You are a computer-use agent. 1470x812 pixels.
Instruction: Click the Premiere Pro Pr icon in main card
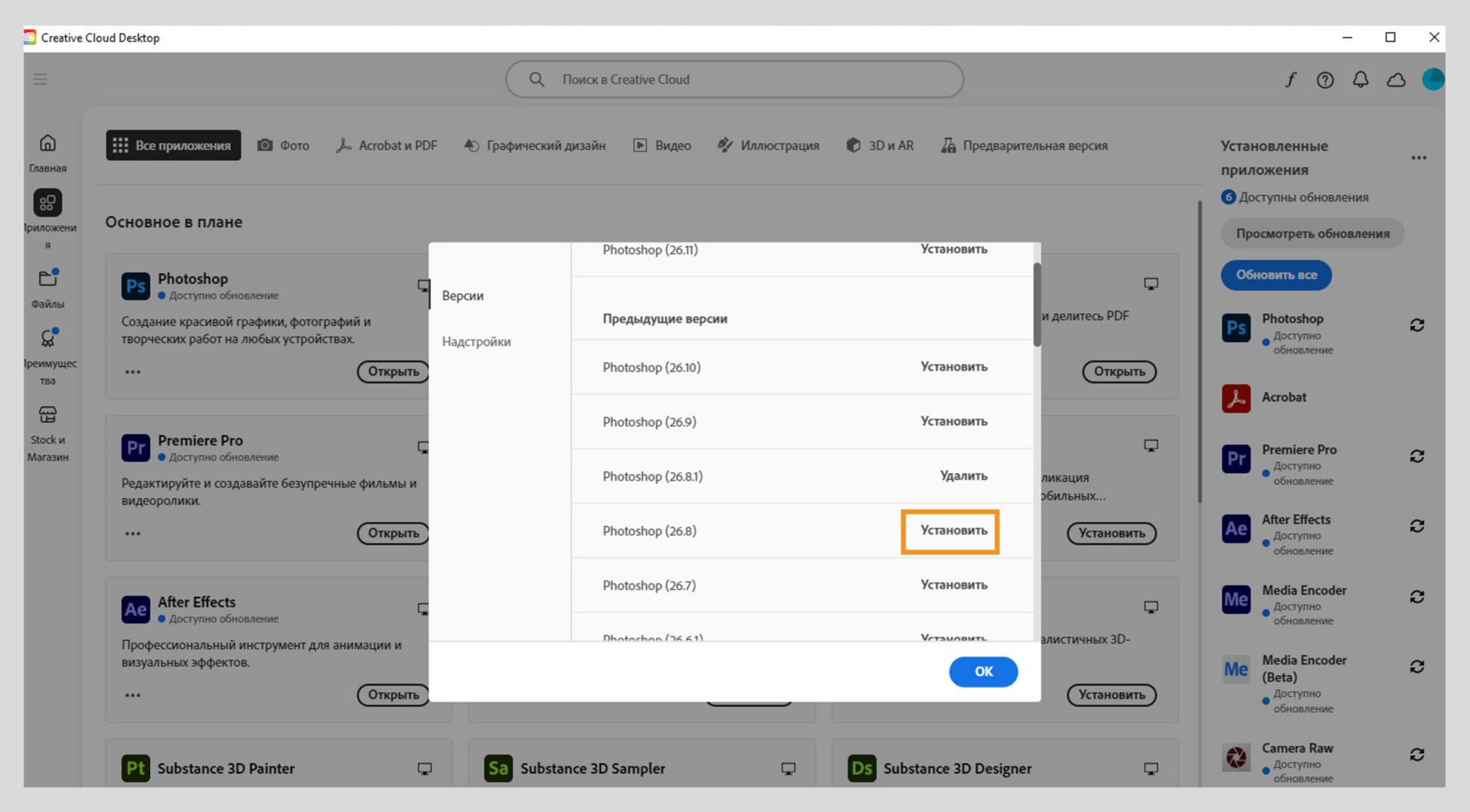[x=136, y=448]
